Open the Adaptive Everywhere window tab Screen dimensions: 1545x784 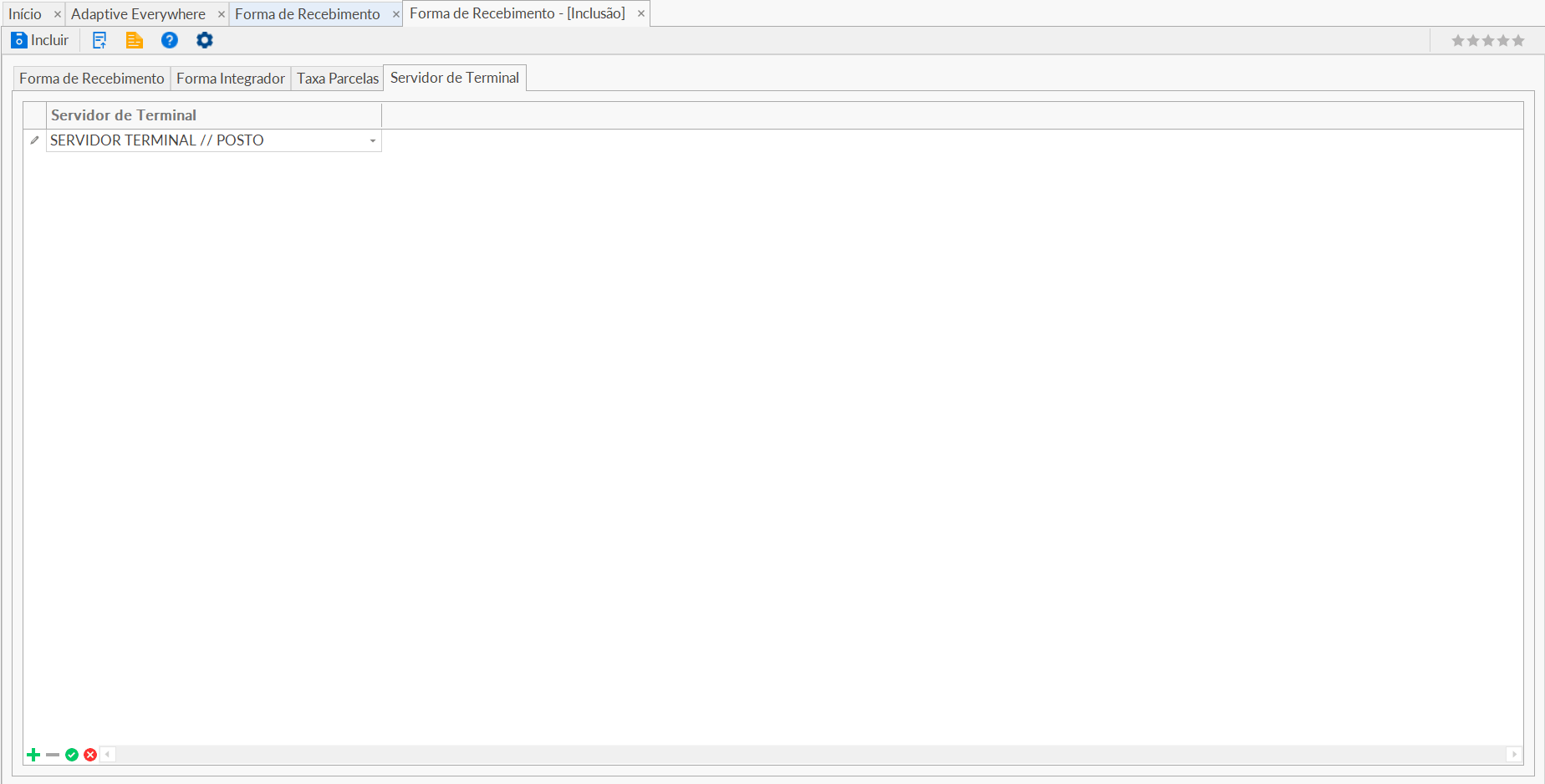point(138,14)
